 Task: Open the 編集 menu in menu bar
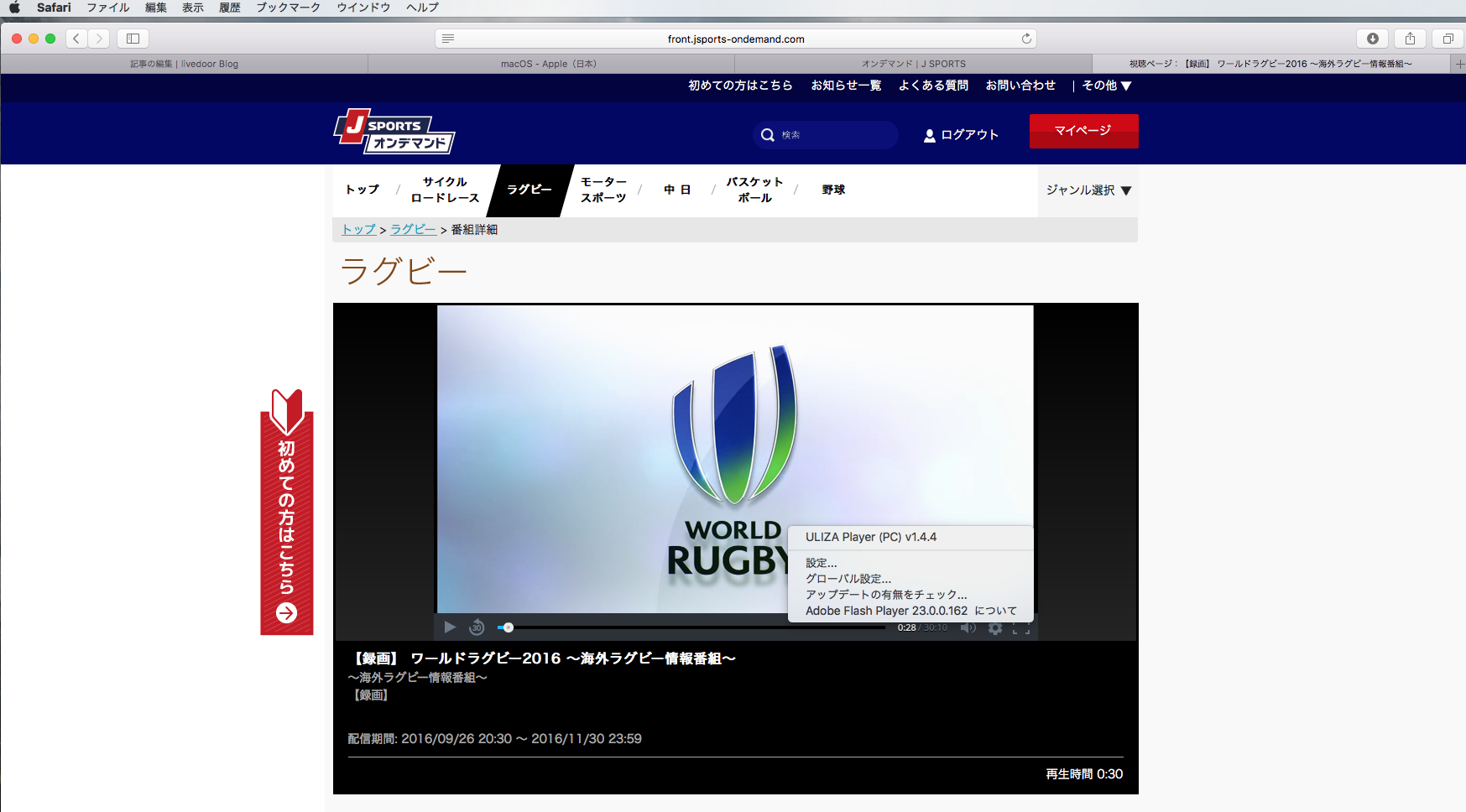156,8
